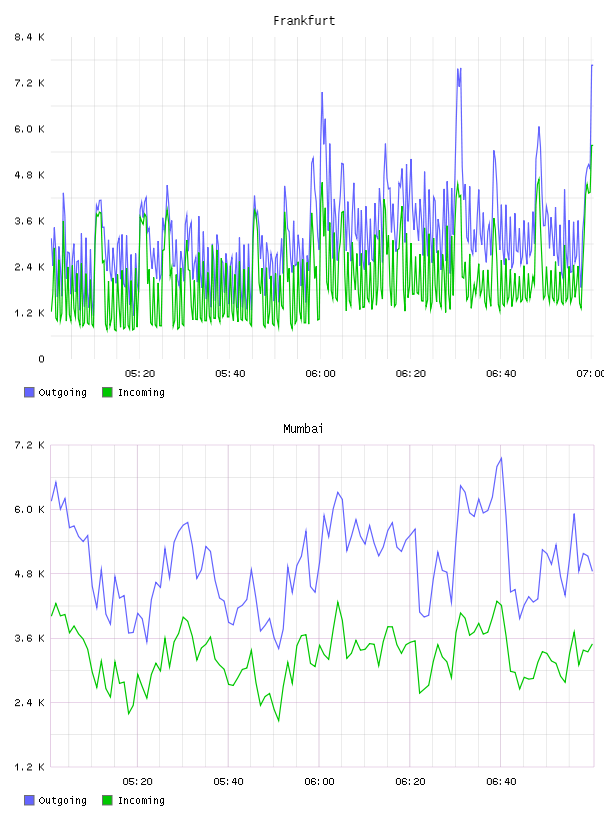The height and width of the screenshot is (816, 608).
Task: Click the 07:00 time label under Frankfurt chart
Action: (x=590, y=374)
